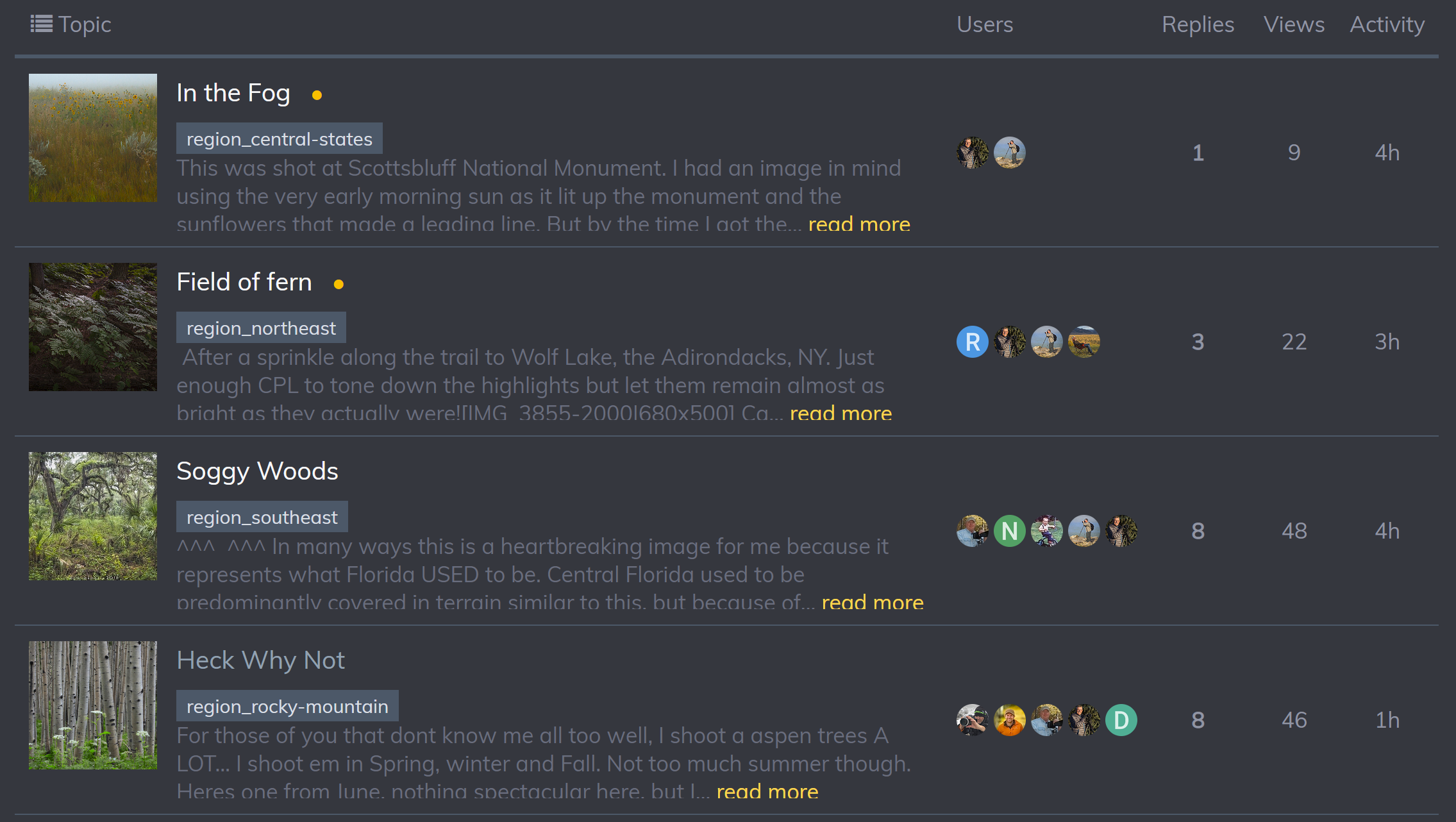
Task: Click the first avatar on In the Fog
Action: tap(972, 153)
